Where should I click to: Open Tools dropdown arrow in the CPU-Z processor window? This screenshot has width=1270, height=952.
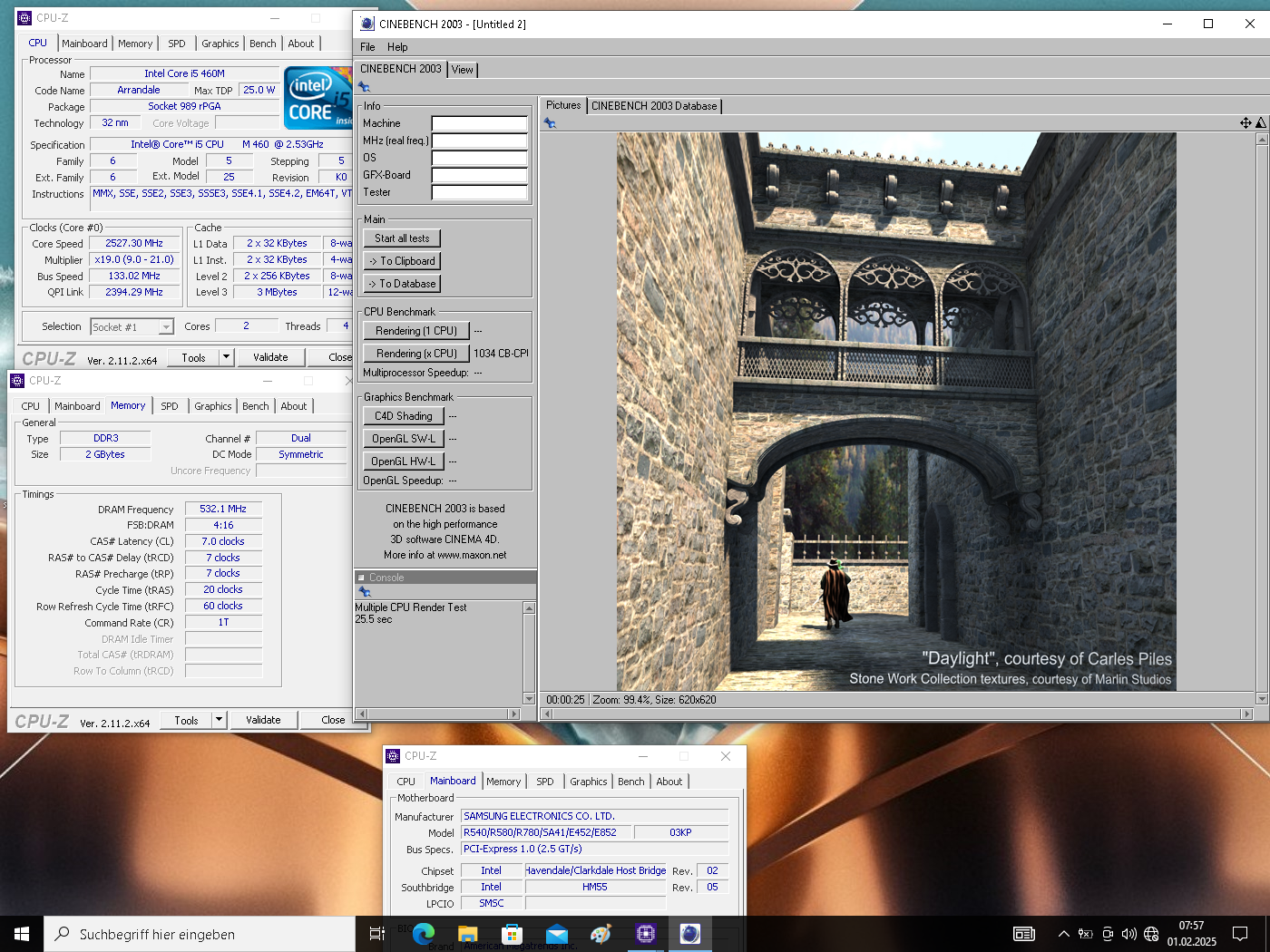click(x=227, y=357)
